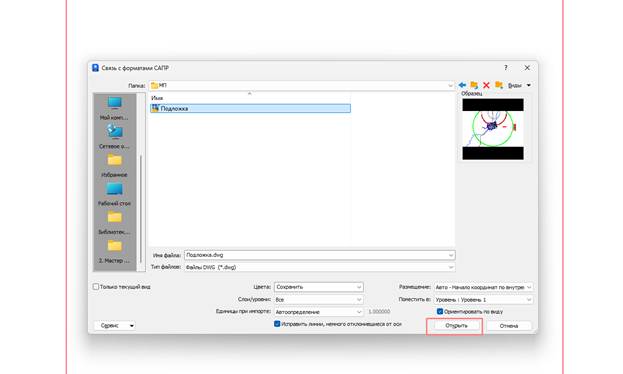This screenshot has width=623, height=374.
Task: Open the Libraries folder in the sidebar
Action: point(114,223)
